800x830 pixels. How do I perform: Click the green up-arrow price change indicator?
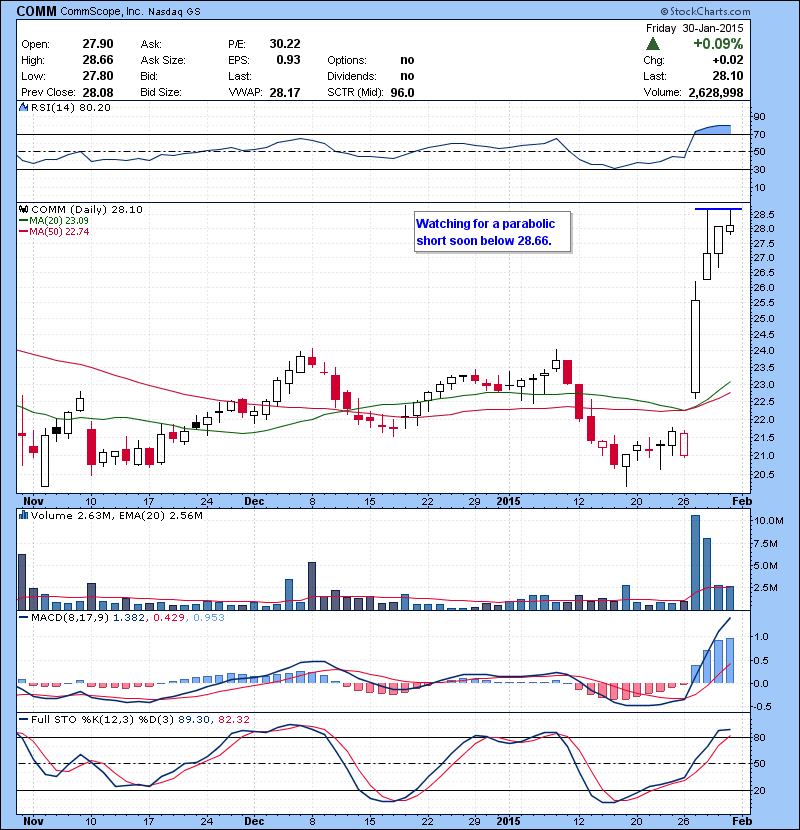pyautogui.click(x=653, y=44)
